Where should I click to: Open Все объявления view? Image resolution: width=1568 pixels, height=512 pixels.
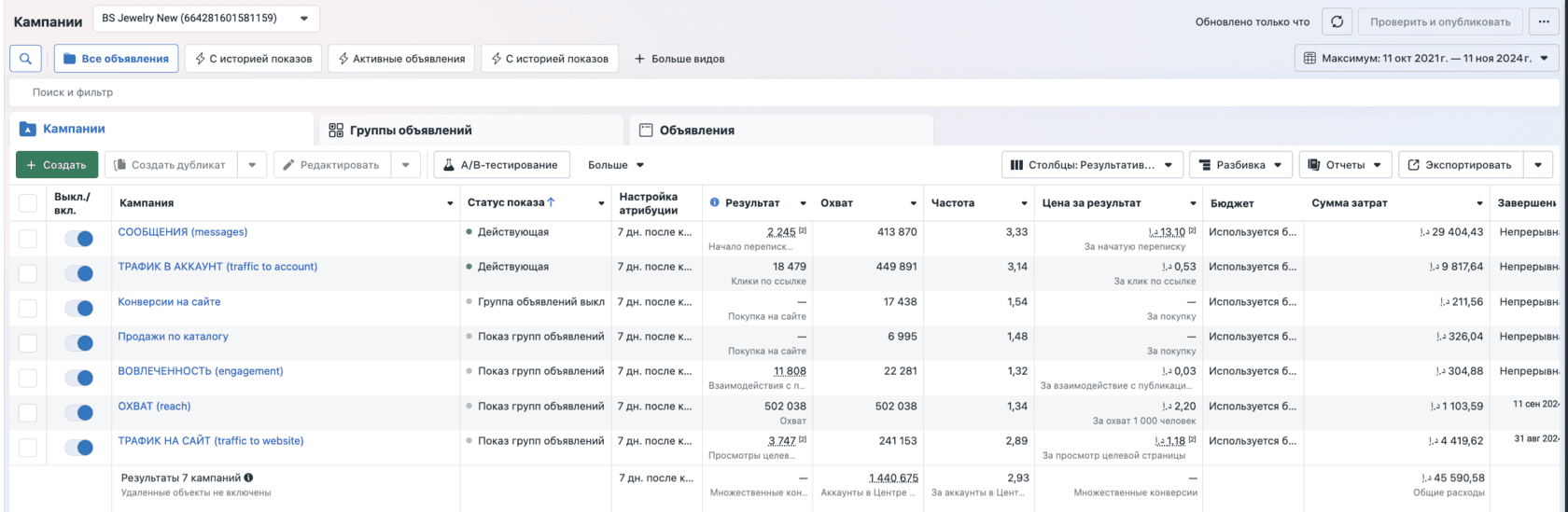(x=116, y=59)
